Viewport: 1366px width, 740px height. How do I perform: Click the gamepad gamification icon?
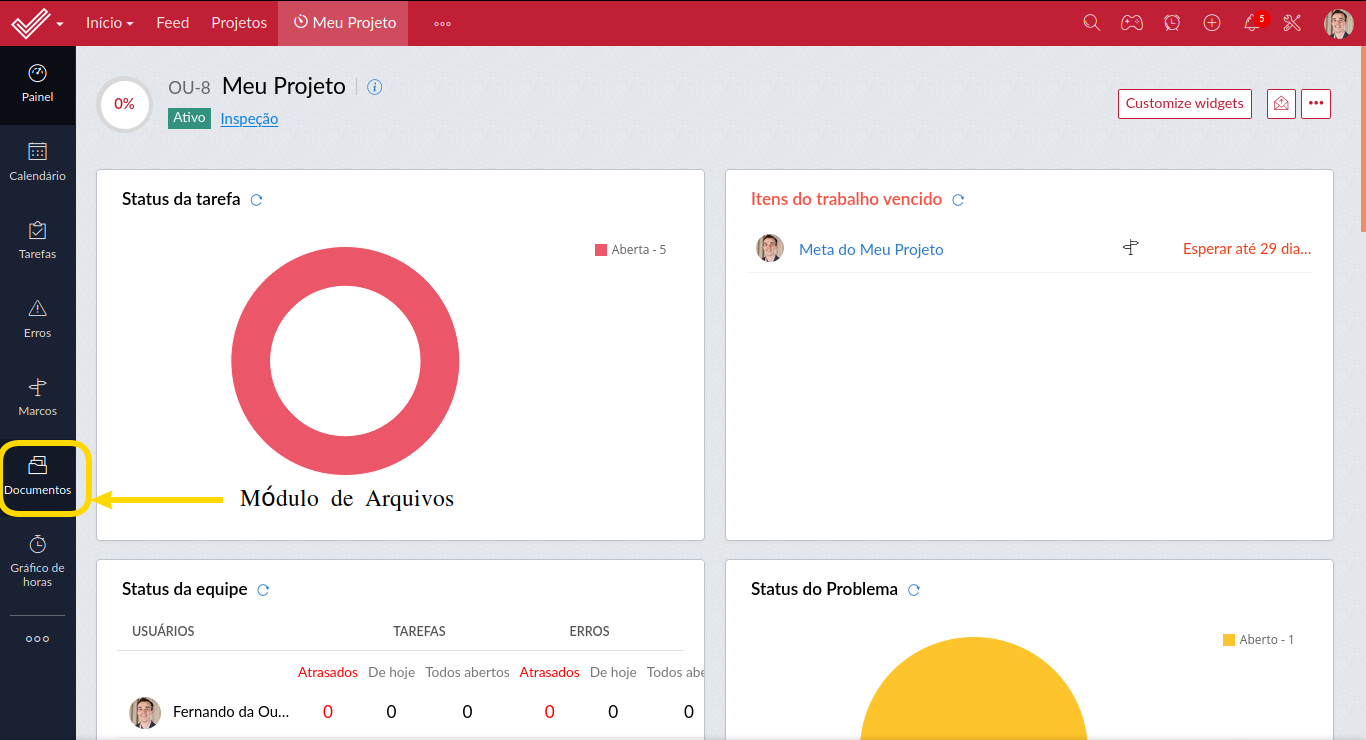click(1132, 22)
